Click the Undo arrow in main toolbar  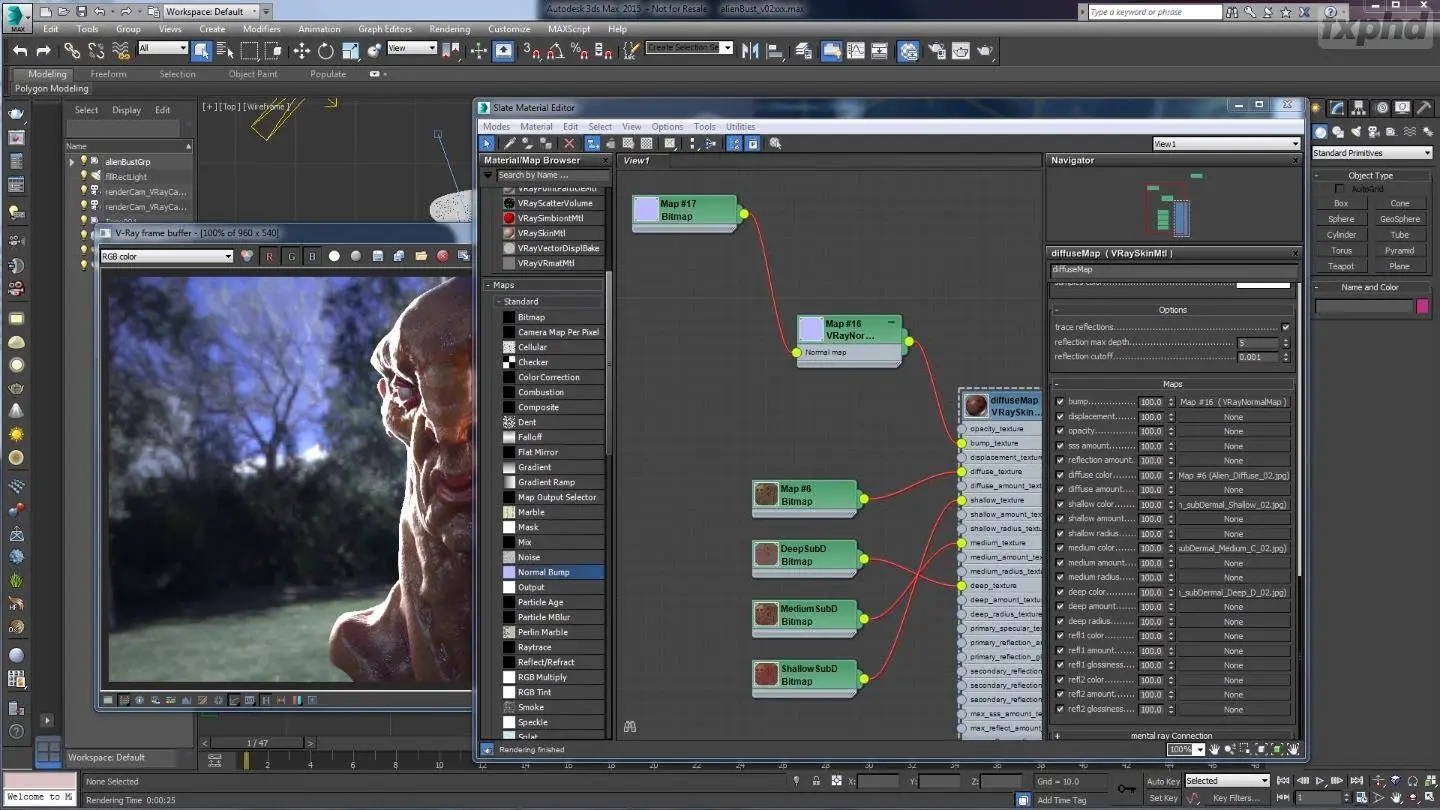pyautogui.click(x=20, y=51)
